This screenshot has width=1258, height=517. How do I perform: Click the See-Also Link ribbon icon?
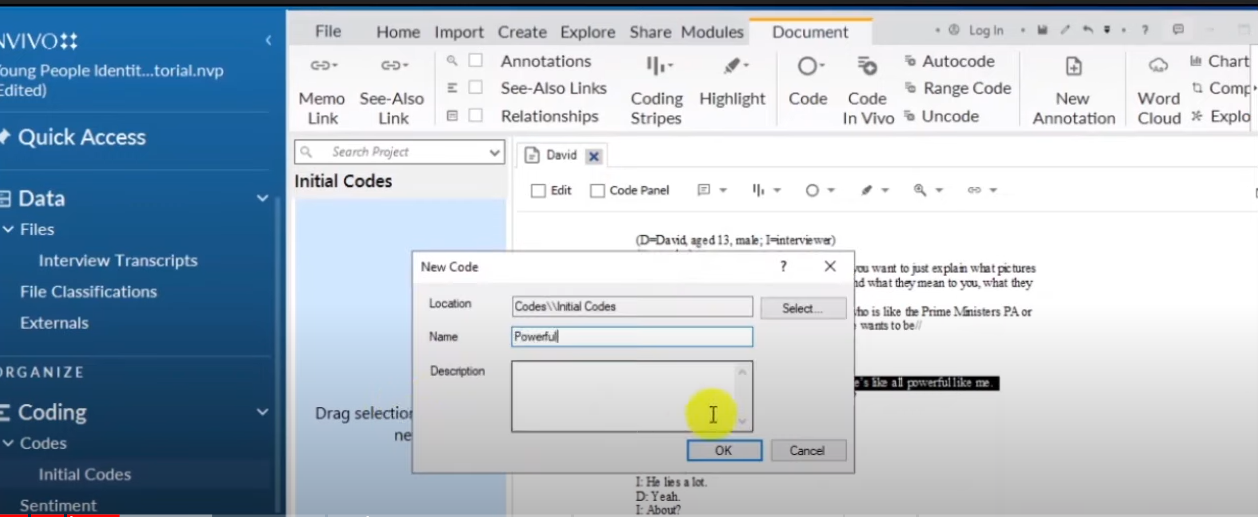(392, 67)
